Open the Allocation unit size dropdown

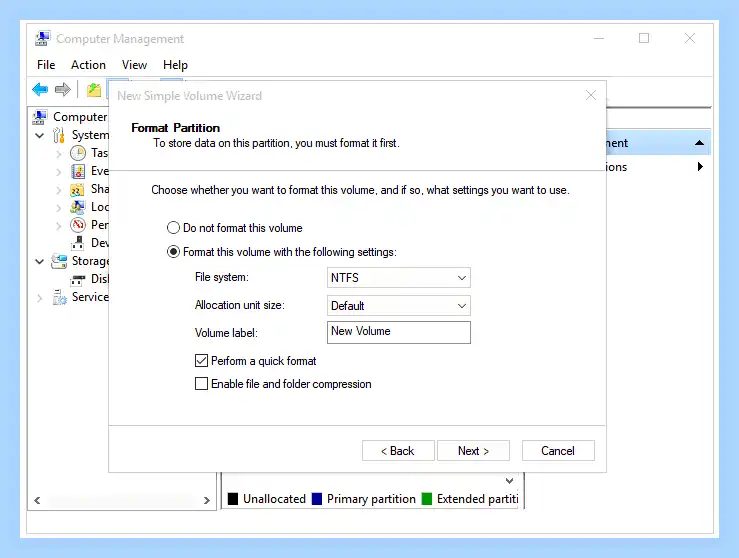(x=399, y=306)
